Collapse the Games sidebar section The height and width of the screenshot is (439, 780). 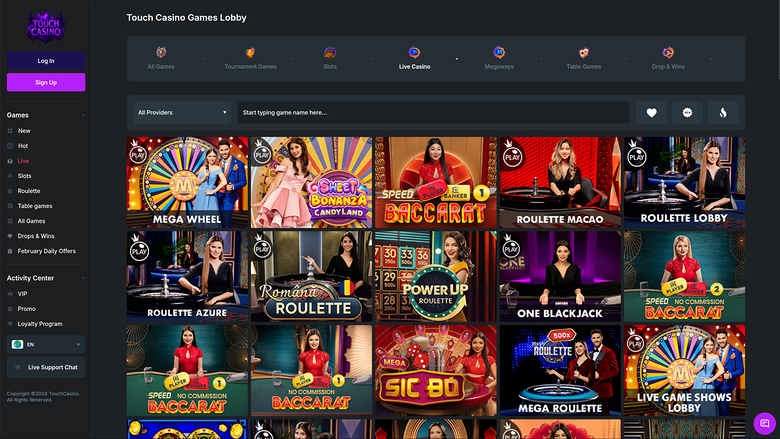click(83, 115)
